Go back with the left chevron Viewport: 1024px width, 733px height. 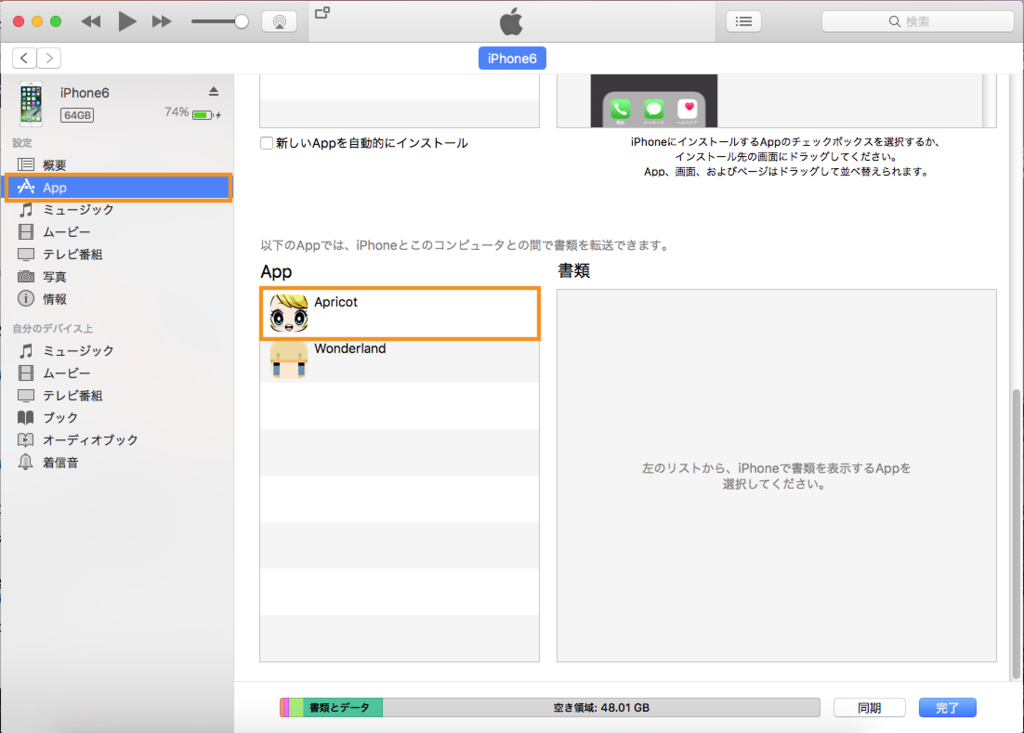click(x=24, y=58)
